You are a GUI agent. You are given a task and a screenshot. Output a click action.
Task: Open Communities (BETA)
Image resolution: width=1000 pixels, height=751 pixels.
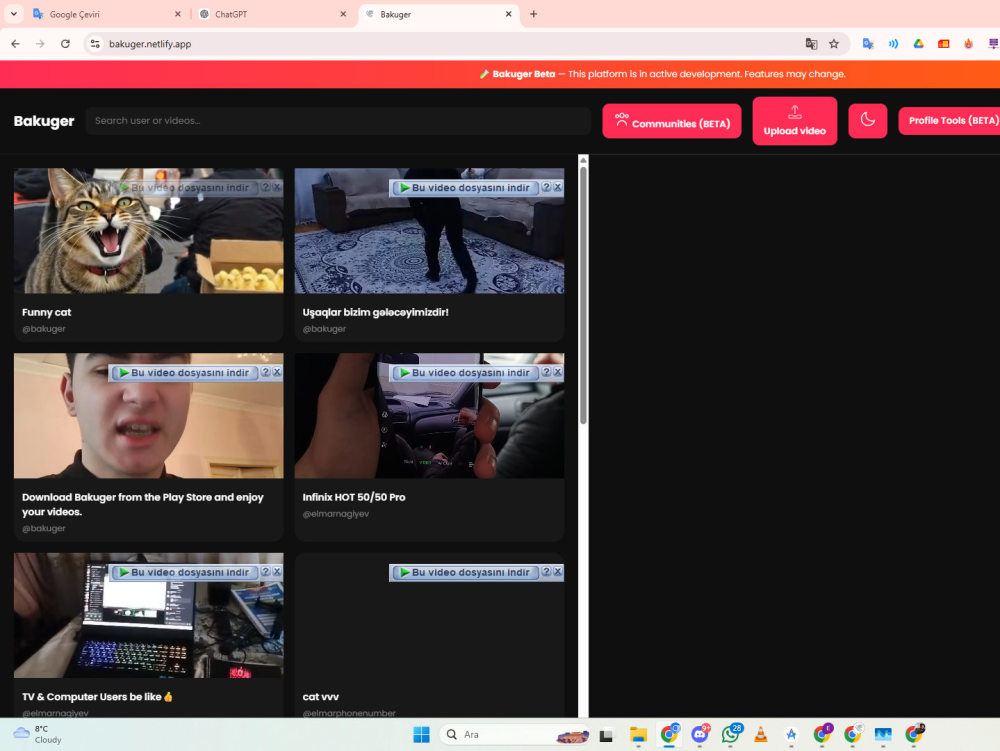672,120
